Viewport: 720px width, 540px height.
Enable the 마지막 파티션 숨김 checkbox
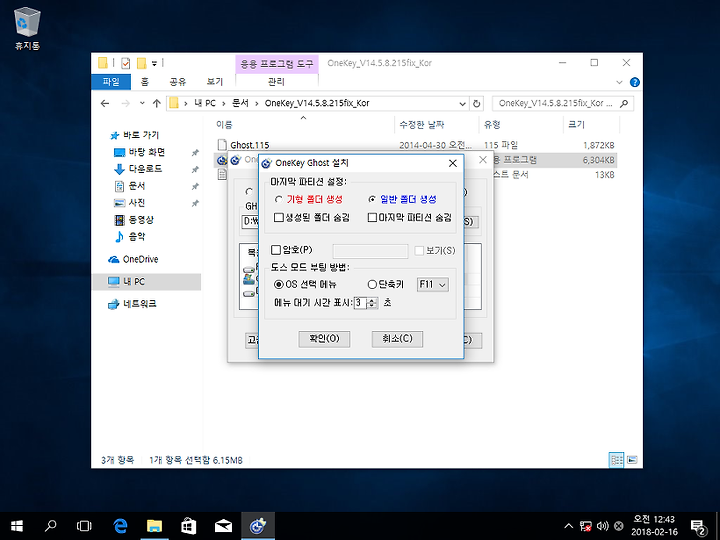372,217
